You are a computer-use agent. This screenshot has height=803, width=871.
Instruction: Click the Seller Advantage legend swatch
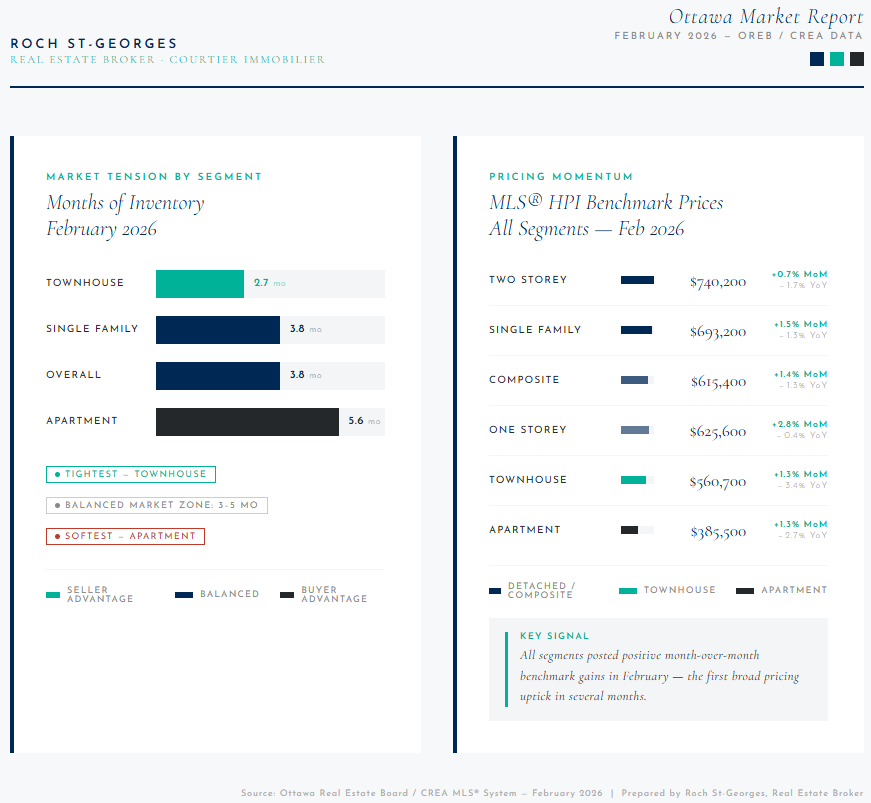pyautogui.click(x=53, y=595)
